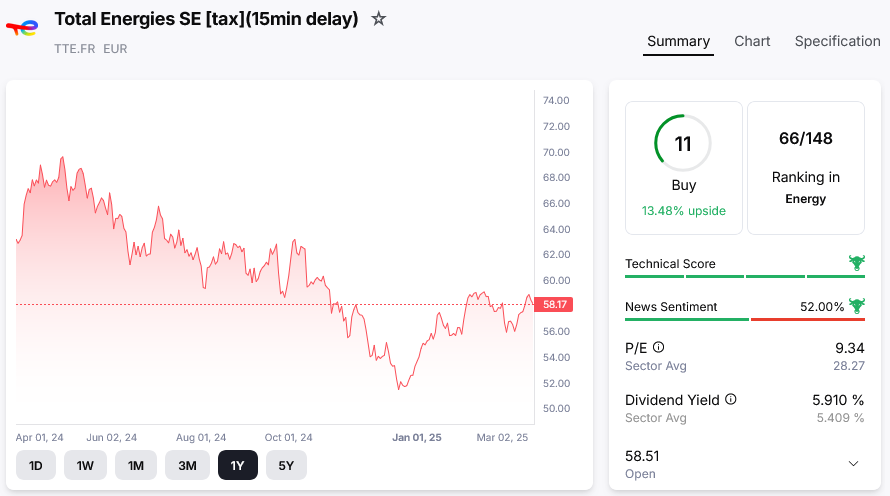Select the 1Y time range

(x=238, y=465)
